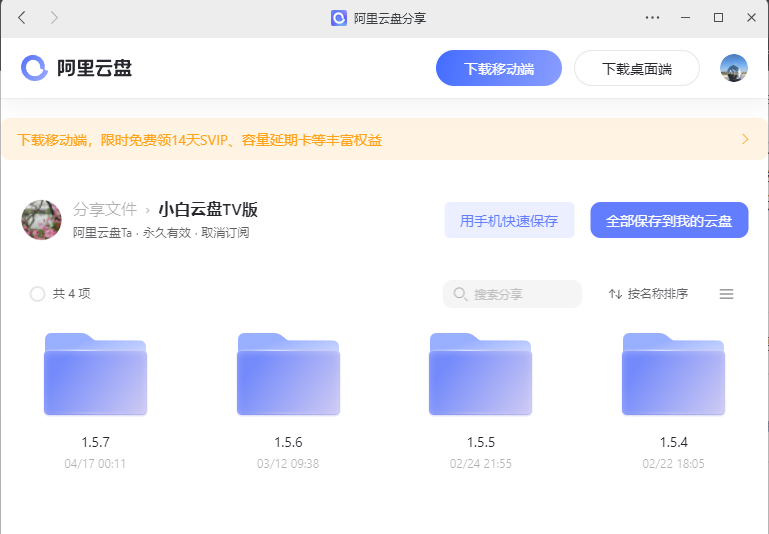Open the 1.5.4 folder icon

point(673,374)
